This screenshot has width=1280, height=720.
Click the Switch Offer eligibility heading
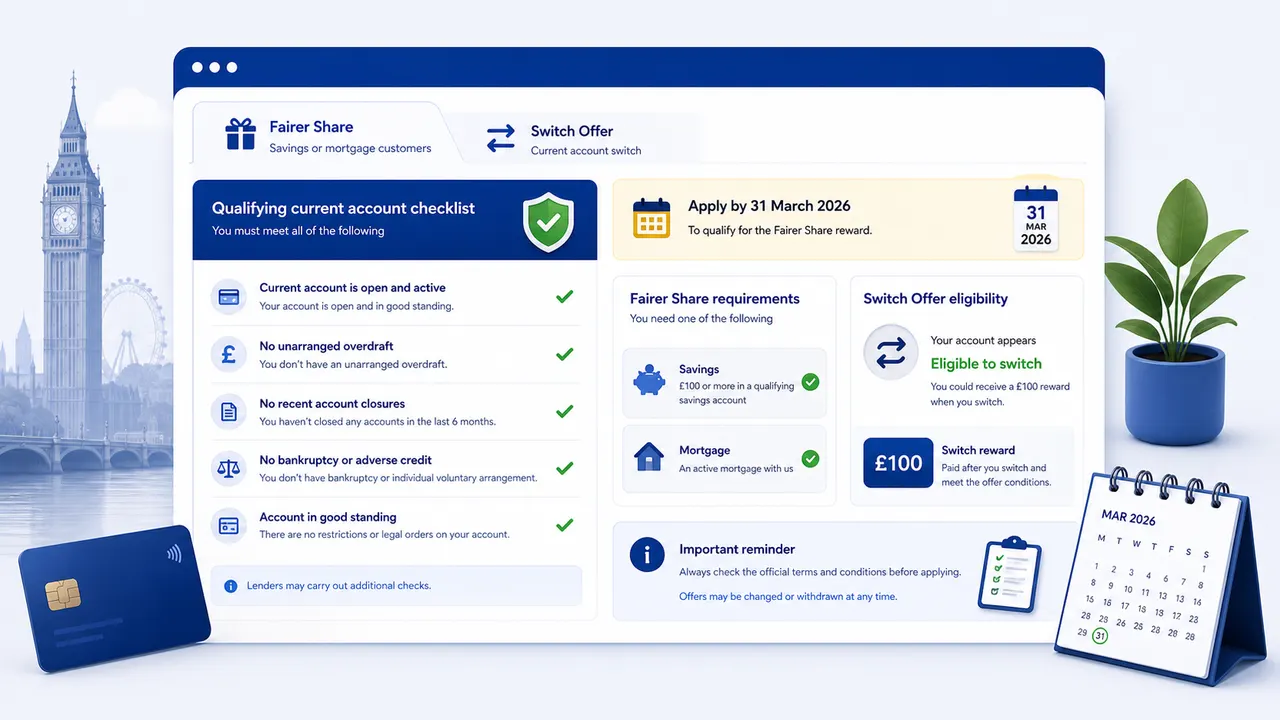point(936,299)
